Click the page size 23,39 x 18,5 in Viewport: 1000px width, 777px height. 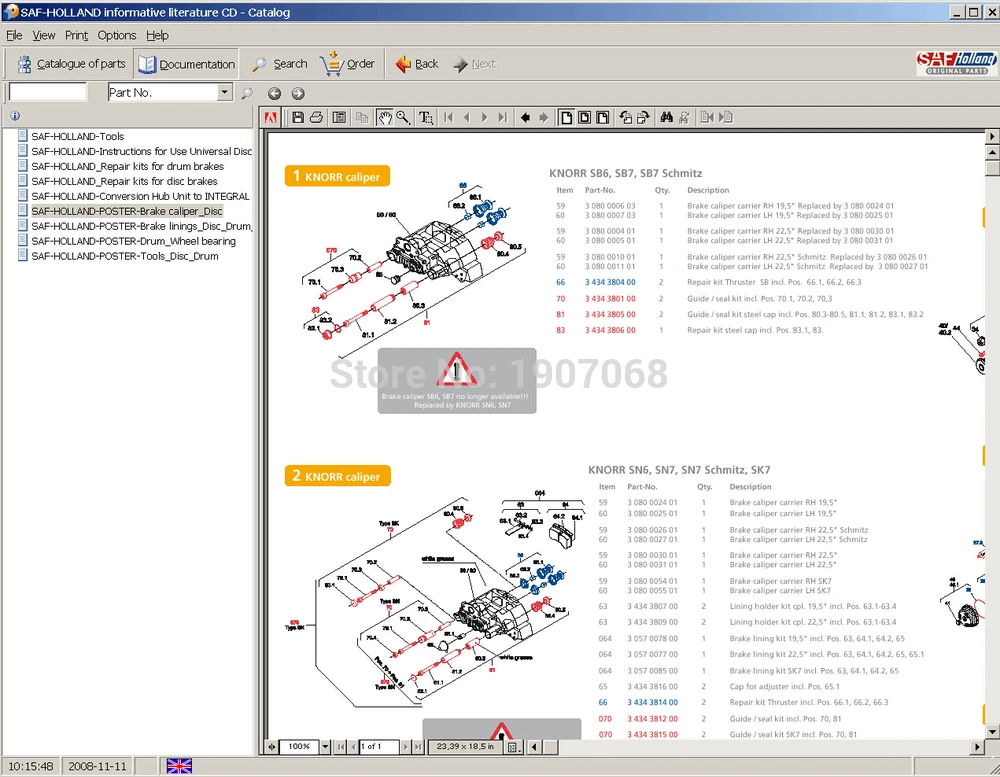(x=466, y=746)
